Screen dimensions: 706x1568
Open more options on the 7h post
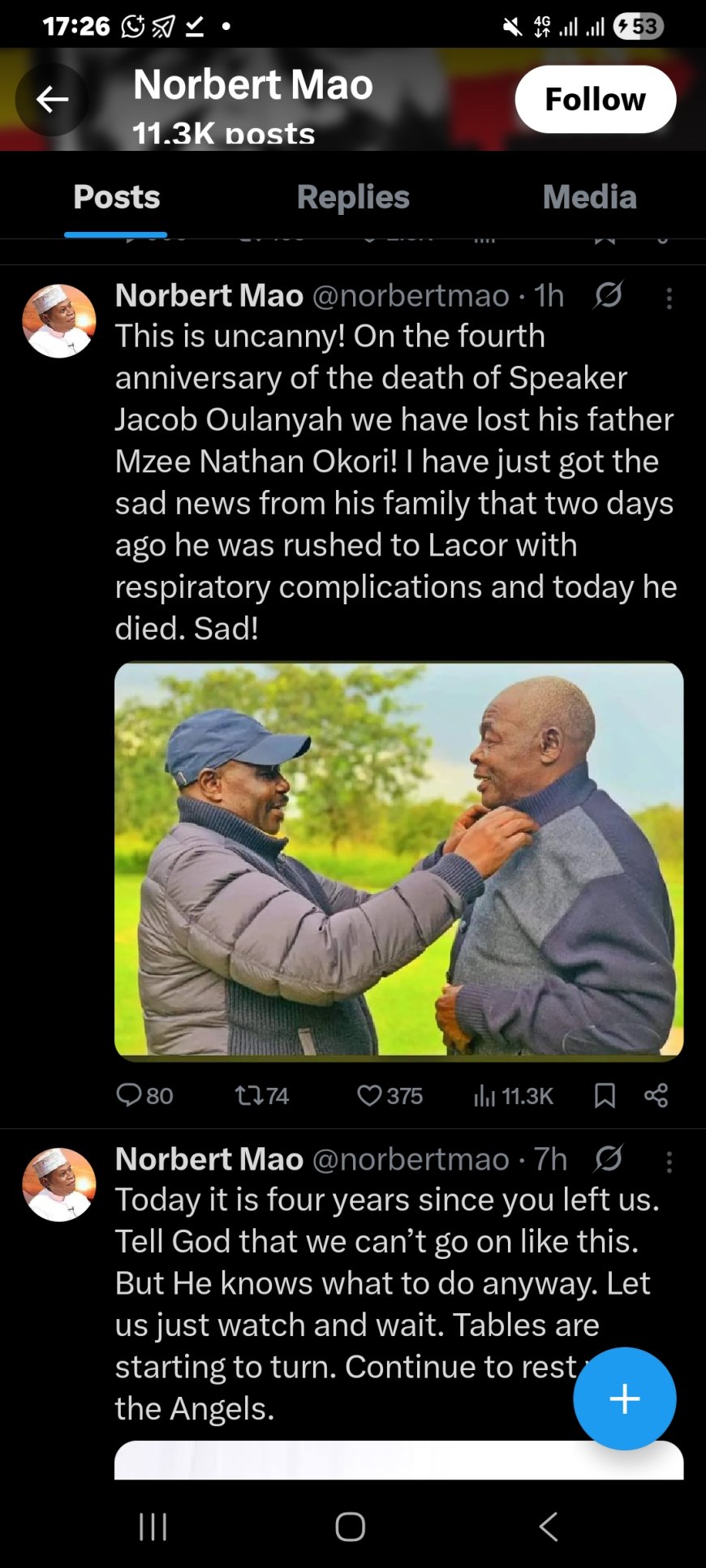[x=669, y=1162]
